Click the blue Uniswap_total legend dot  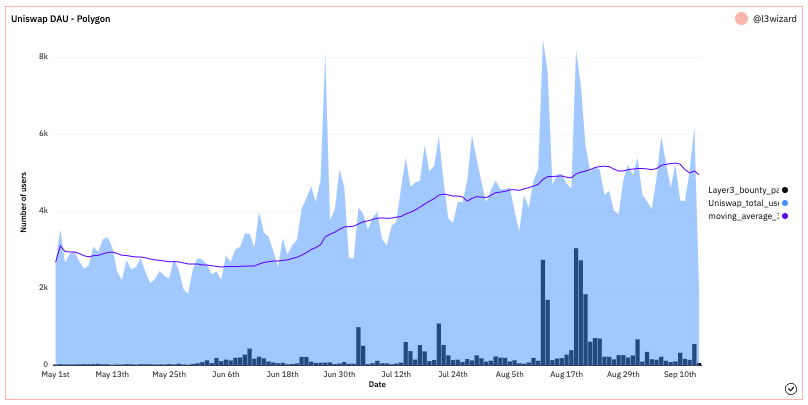tap(785, 203)
